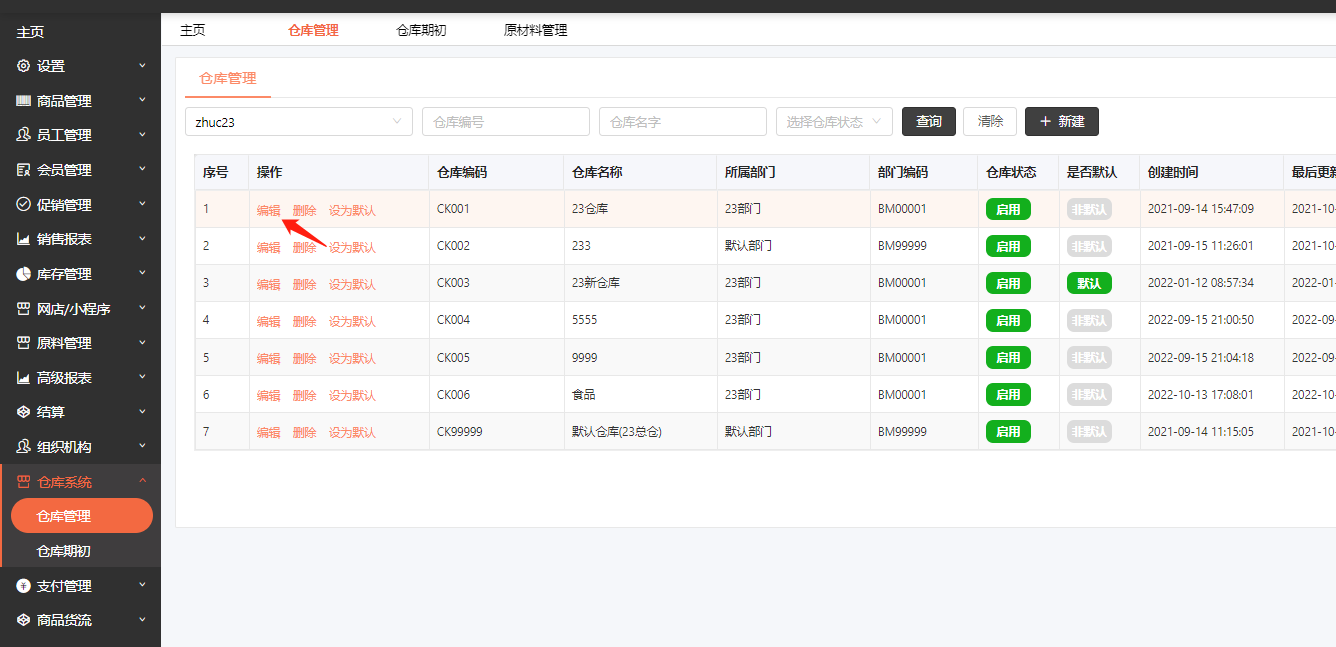
Task: Click the 结算 cube icon in sidebar
Action: pos(24,412)
